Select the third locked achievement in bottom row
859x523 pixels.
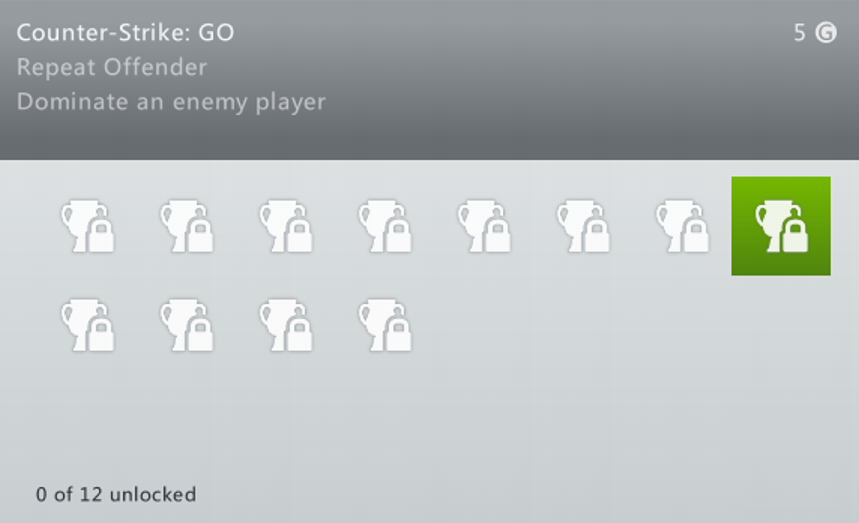coord(285,325)
